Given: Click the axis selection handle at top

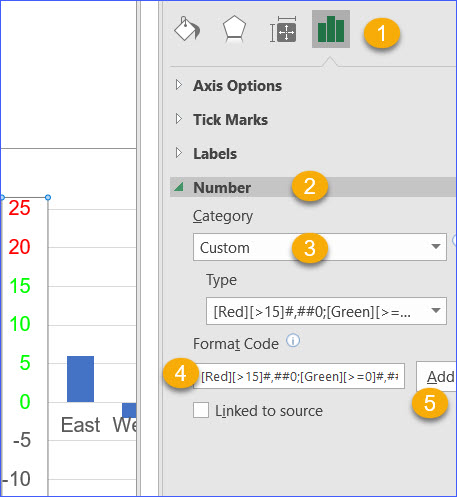Looking at the screenshot, I should coord(48,197).
